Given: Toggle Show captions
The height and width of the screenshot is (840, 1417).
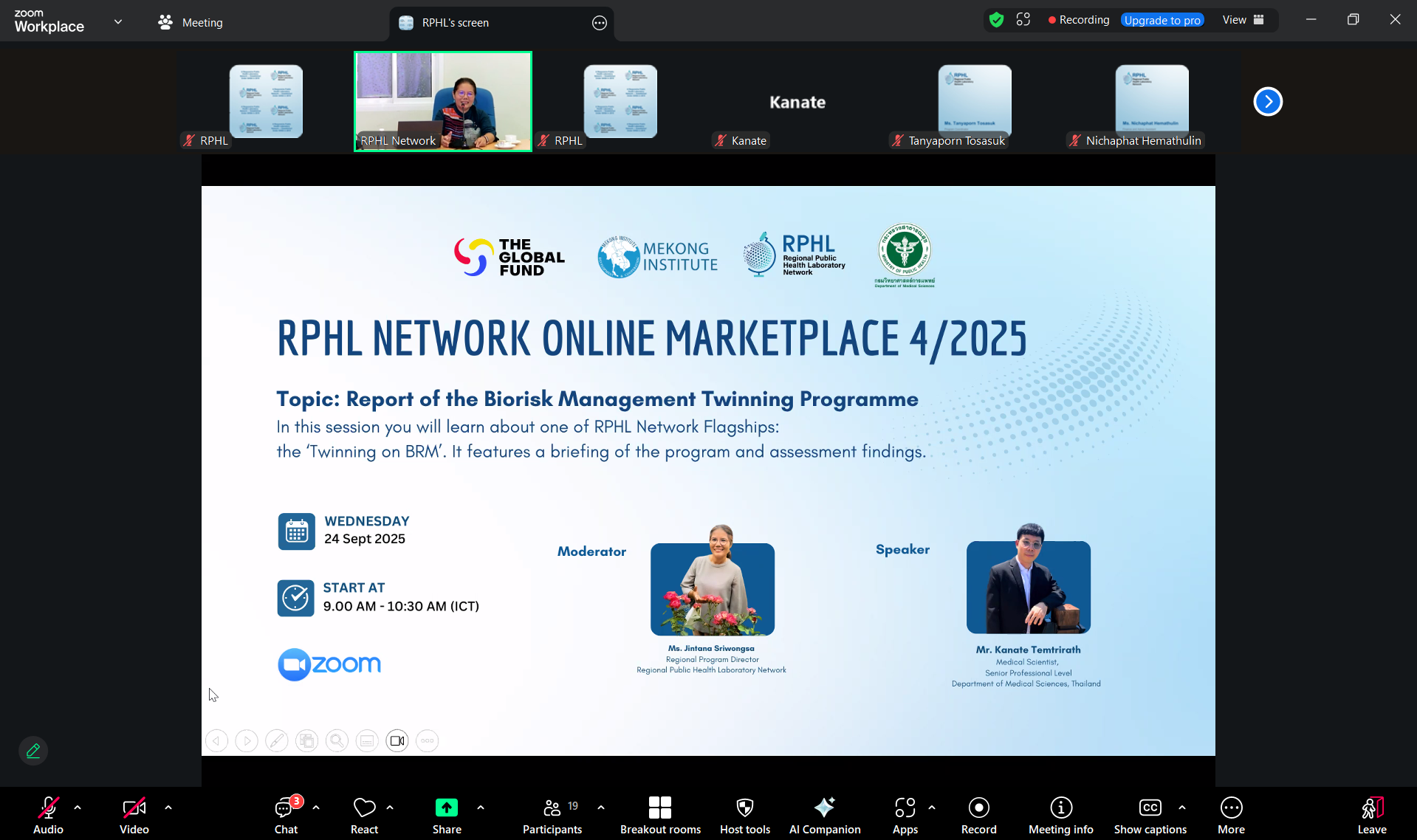Looking at the screenshot, I should (x=1150, y=815).
